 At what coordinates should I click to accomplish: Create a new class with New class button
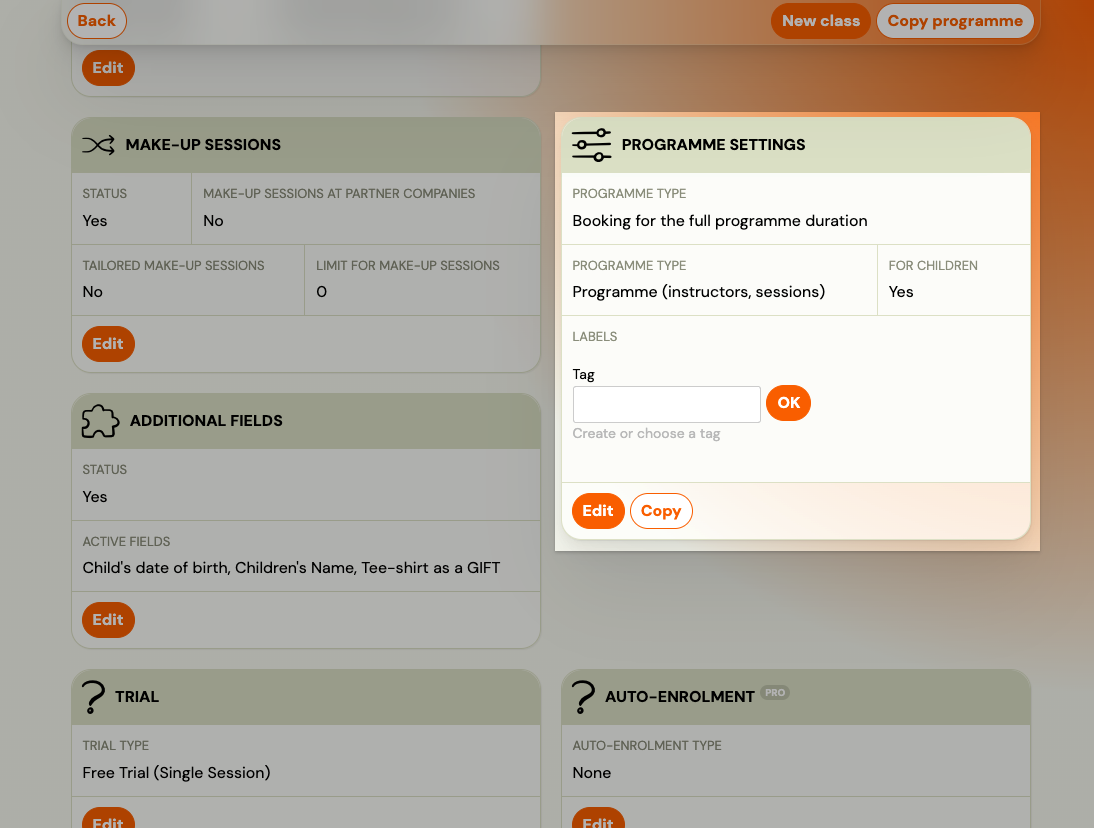(820, 21)
